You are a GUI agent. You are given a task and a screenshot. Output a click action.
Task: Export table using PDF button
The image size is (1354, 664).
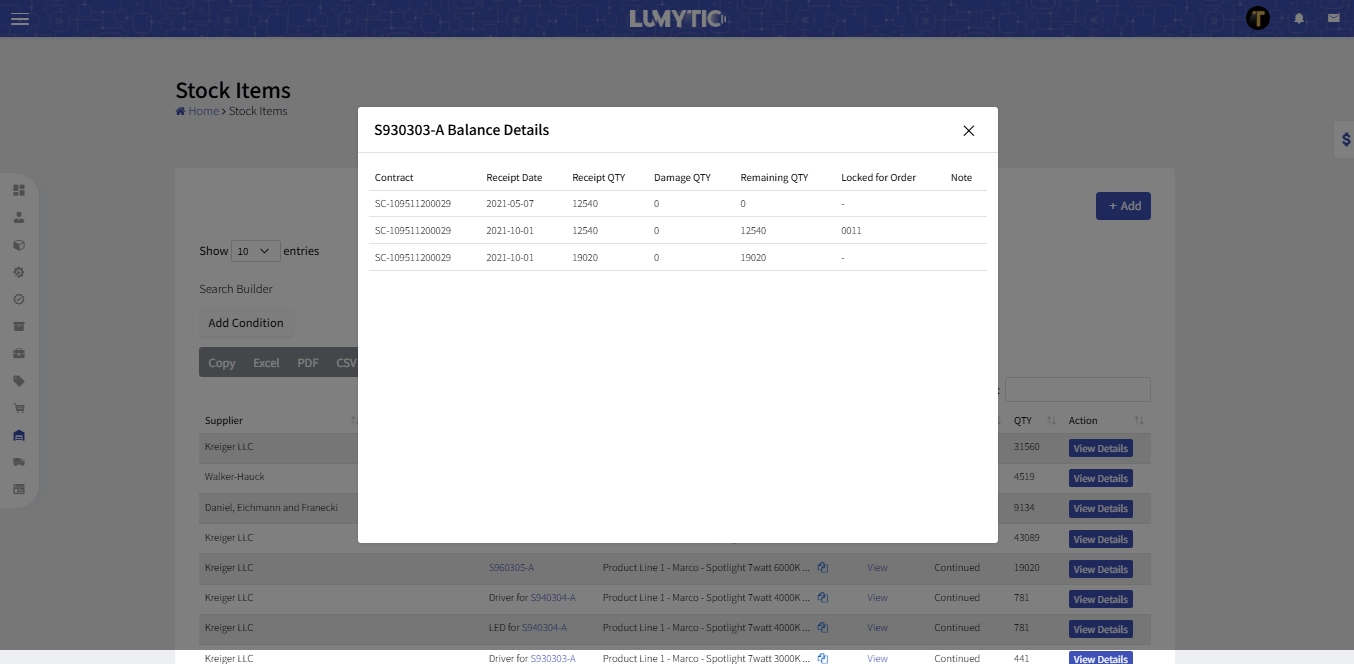[308, 363]
